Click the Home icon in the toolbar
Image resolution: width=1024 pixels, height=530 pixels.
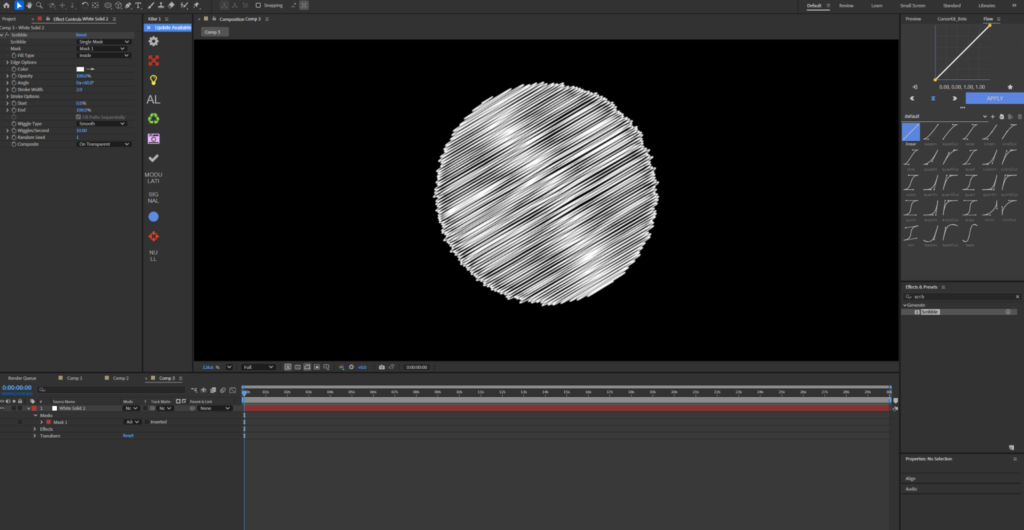(x=7, y=5)
